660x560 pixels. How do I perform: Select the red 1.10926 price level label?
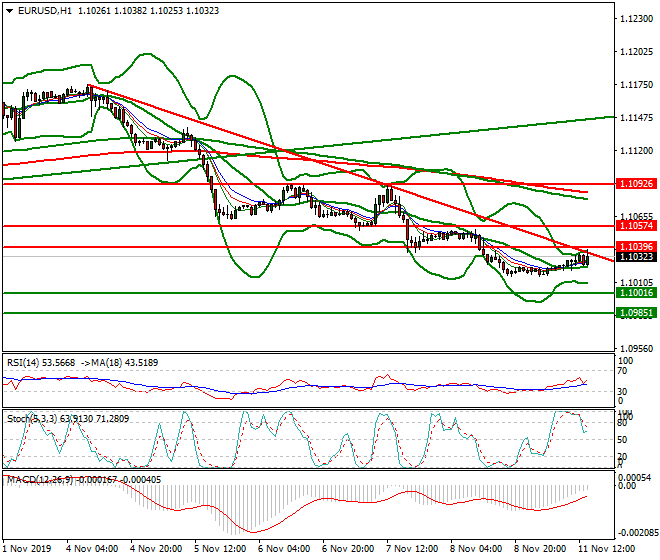636,184
